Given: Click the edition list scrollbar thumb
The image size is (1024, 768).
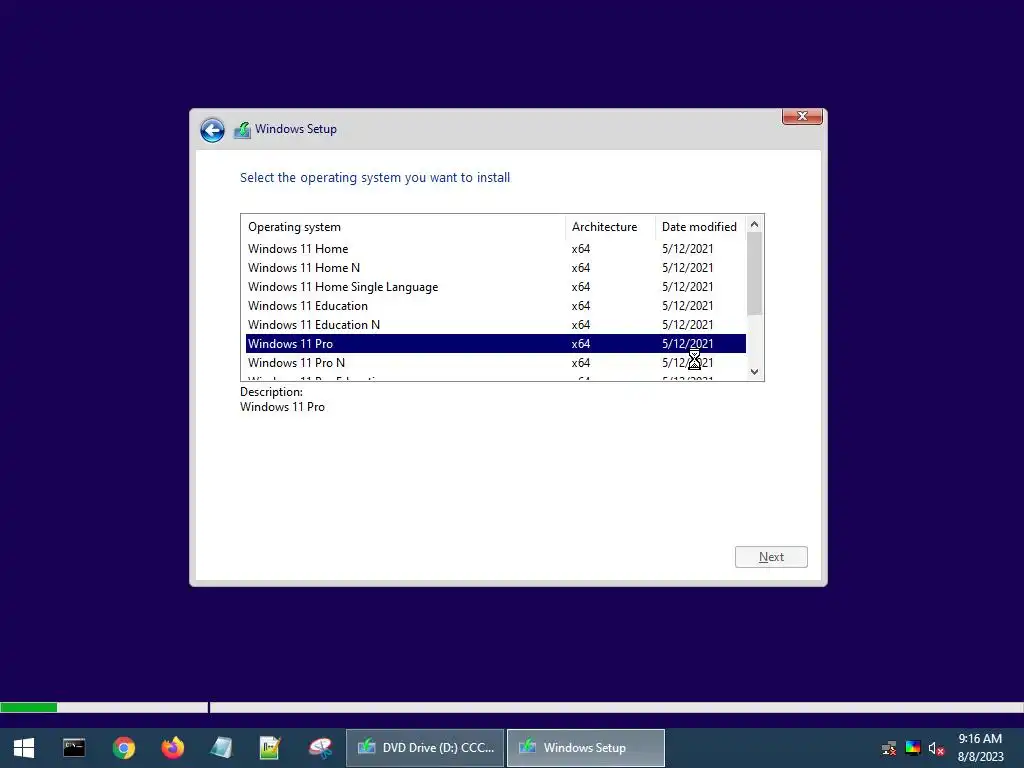Looking at the screenshot, I should coord(754,273).
